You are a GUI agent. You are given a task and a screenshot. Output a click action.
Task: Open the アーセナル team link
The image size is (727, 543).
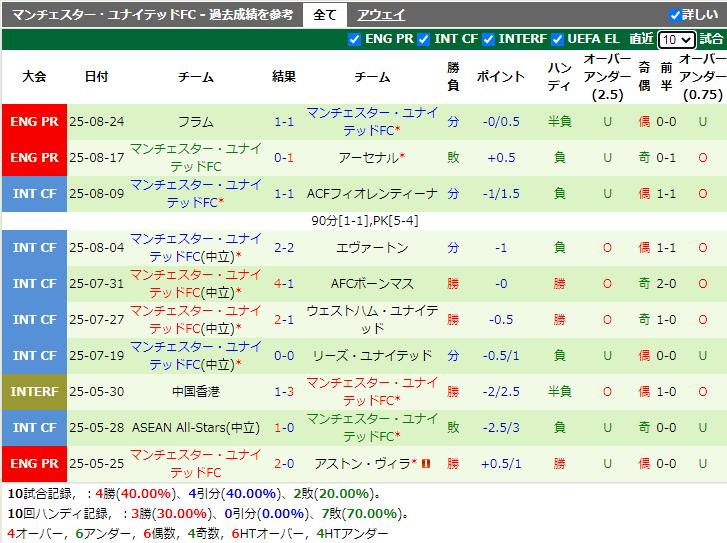pos(369,158)
